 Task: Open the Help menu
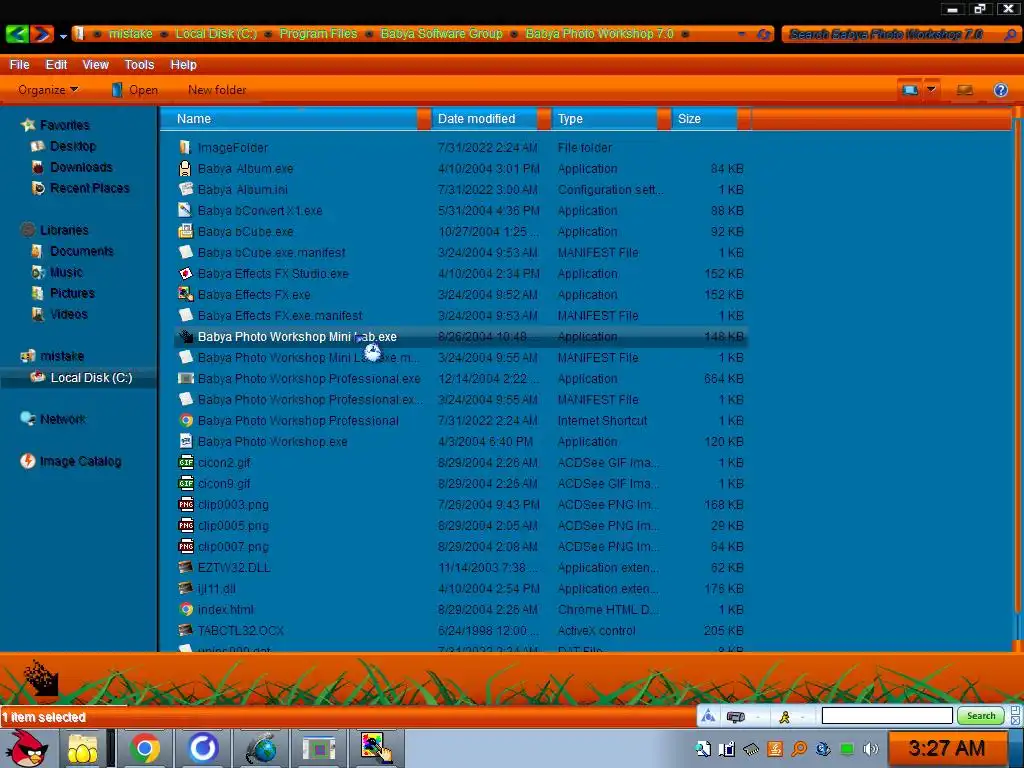pyautogui.click(x=184, y=65)
